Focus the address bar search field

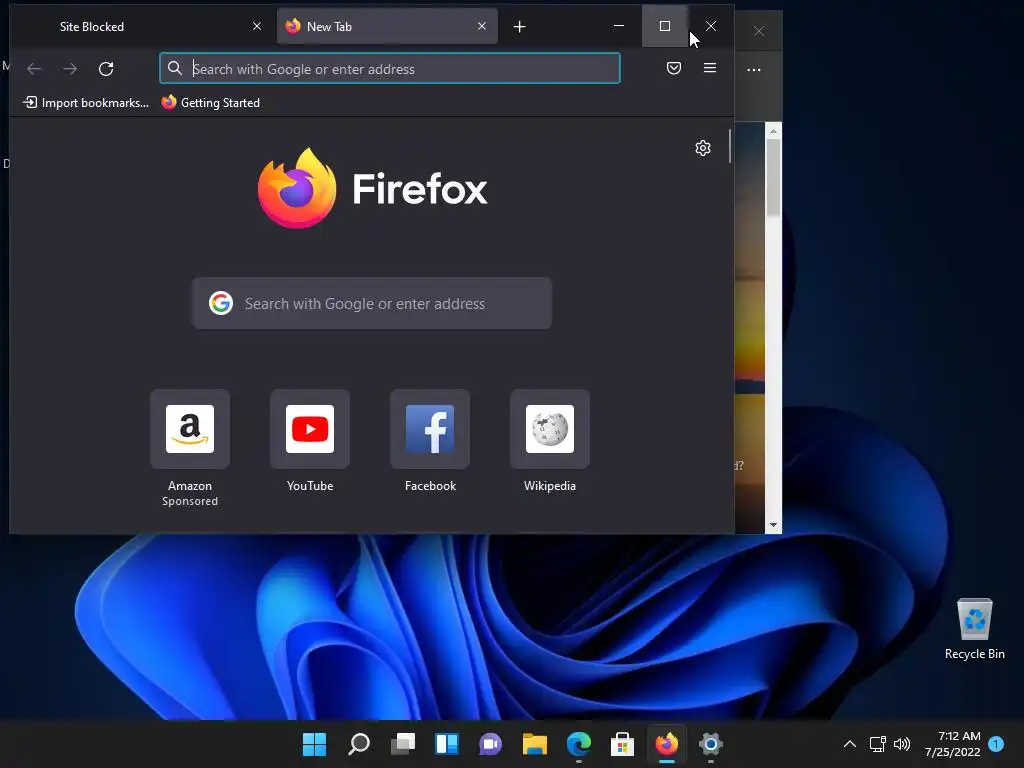click(x=390, y=69)
